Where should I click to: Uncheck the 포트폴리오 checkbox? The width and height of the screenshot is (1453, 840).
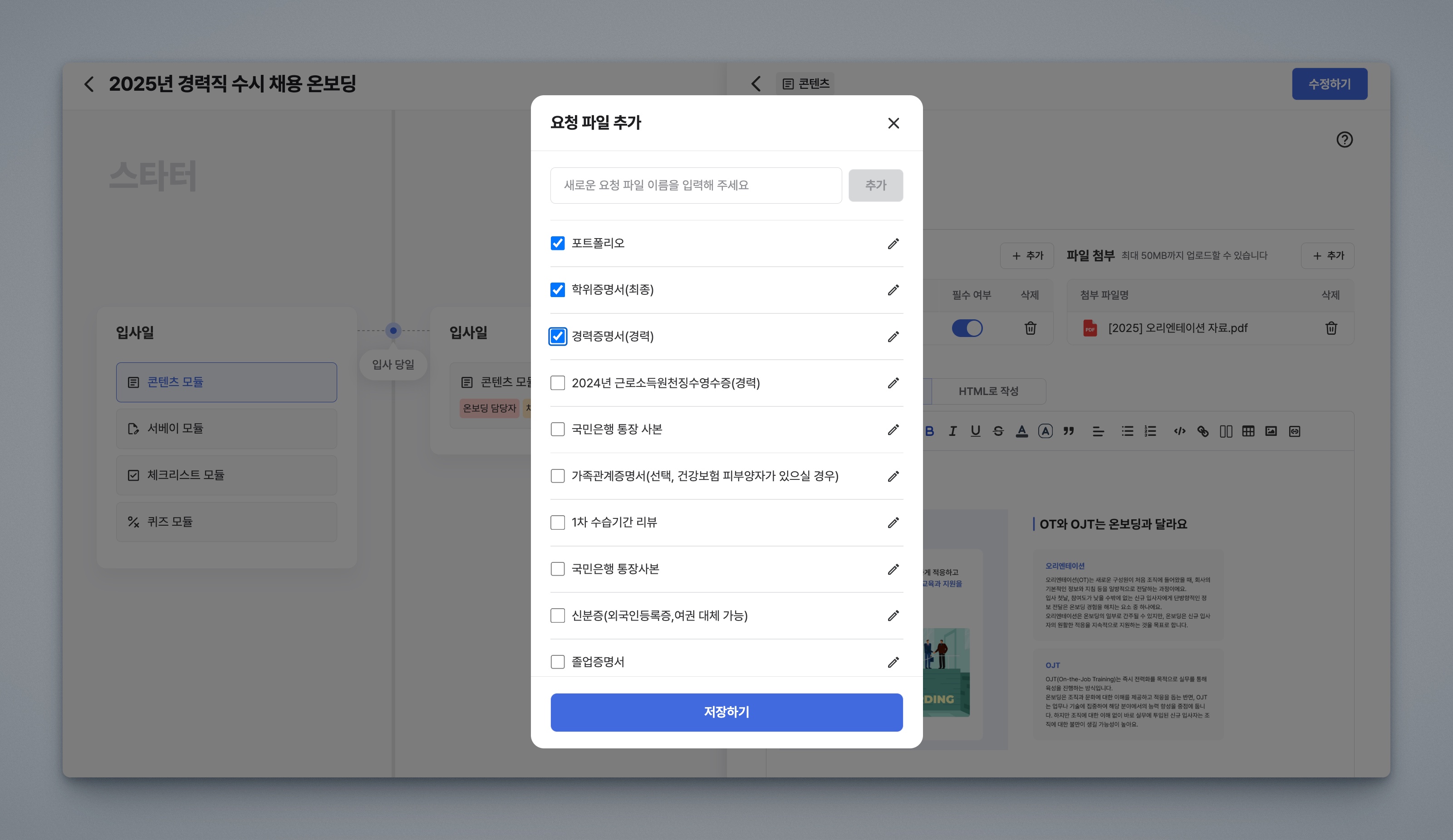pyautogui.click(x=558, y=243)
